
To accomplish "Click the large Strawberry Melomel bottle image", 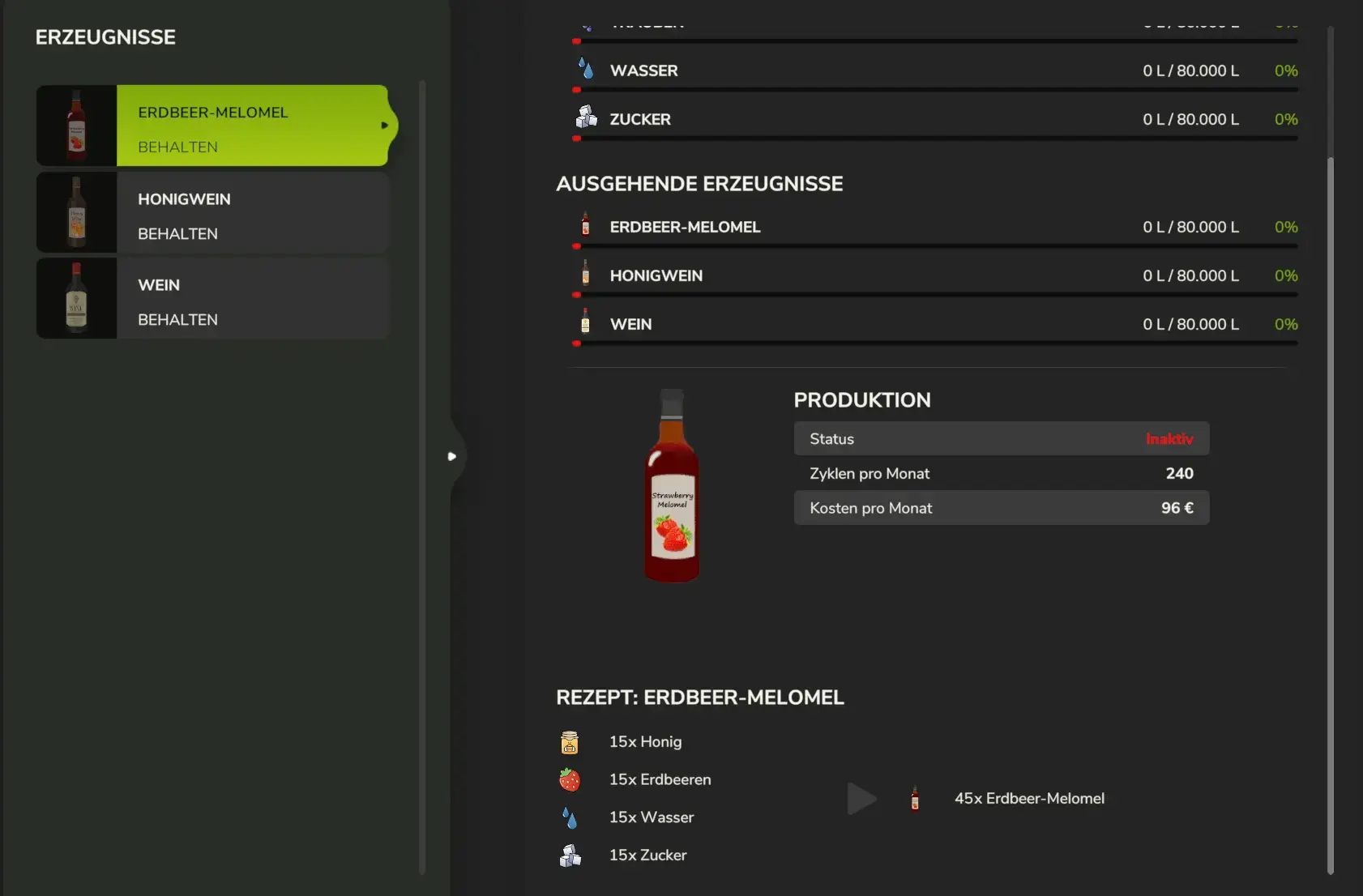I will pyautogui.click(x=672, y=486).
